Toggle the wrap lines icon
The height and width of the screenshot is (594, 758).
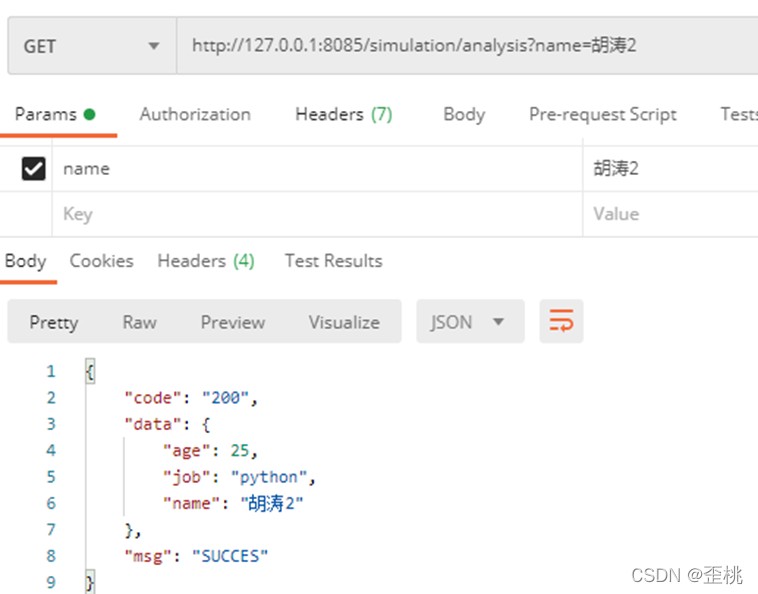[561, 321]
